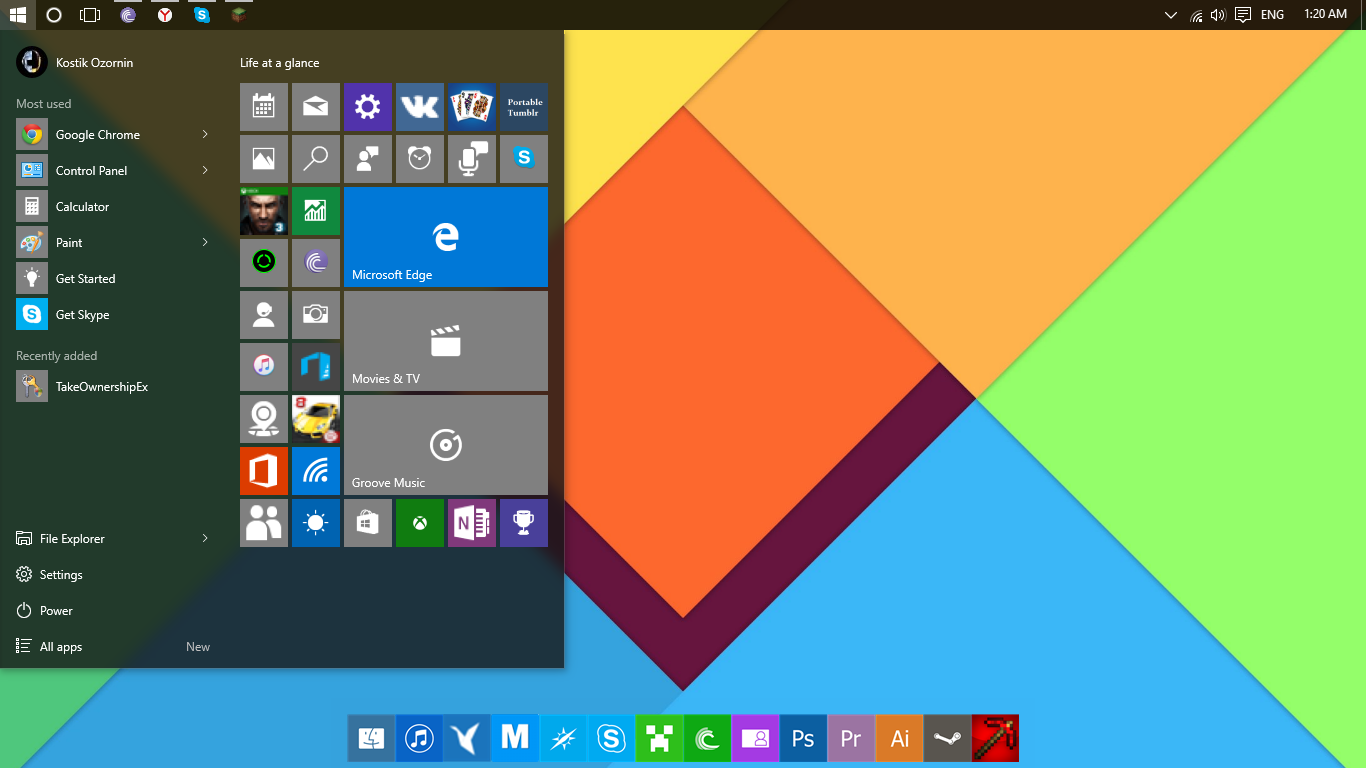Open Cortana circle on taskbar
1366x768 pixels.
point(54,15)
